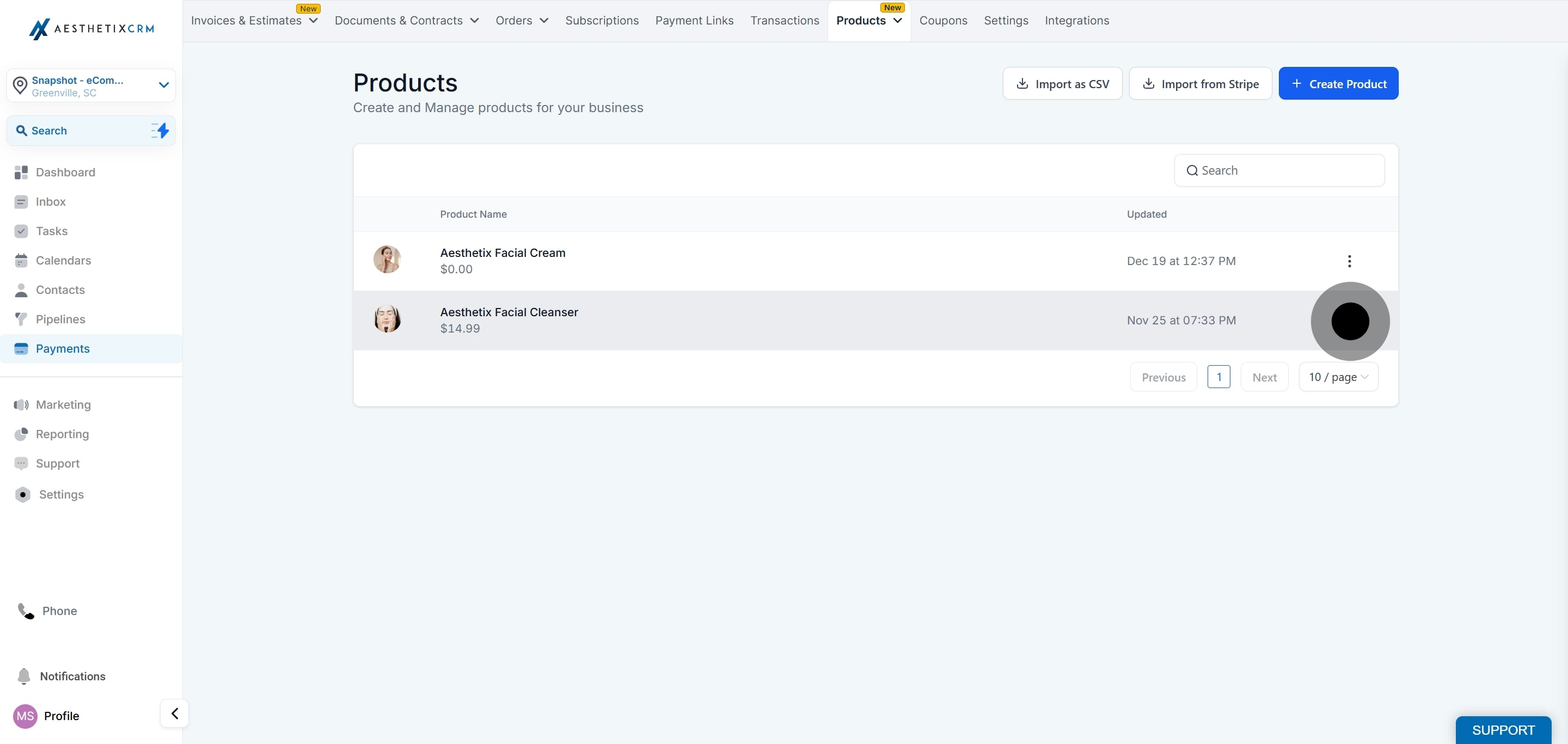Open the Transactions tab
1568x744 pixels.
tap(784, 21)
